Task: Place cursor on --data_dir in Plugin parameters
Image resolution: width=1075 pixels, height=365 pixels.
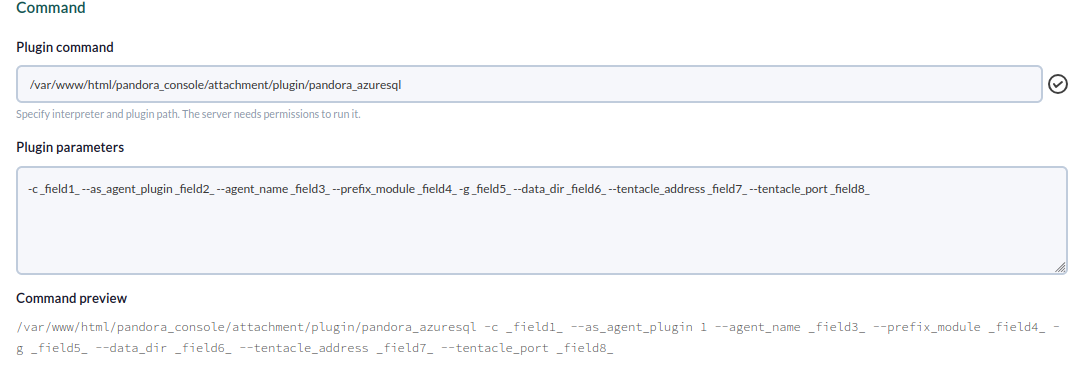Action: 539,190
